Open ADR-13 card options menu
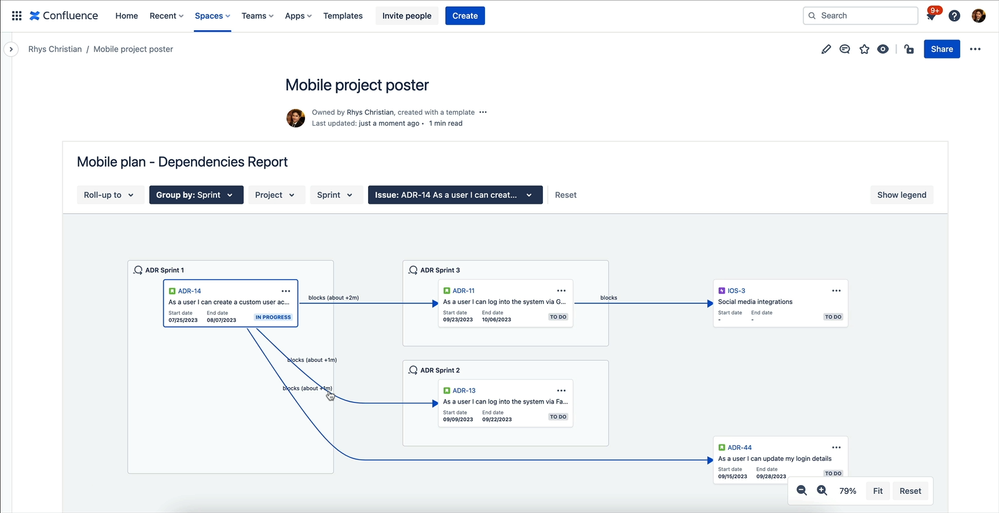 point(561,390)
